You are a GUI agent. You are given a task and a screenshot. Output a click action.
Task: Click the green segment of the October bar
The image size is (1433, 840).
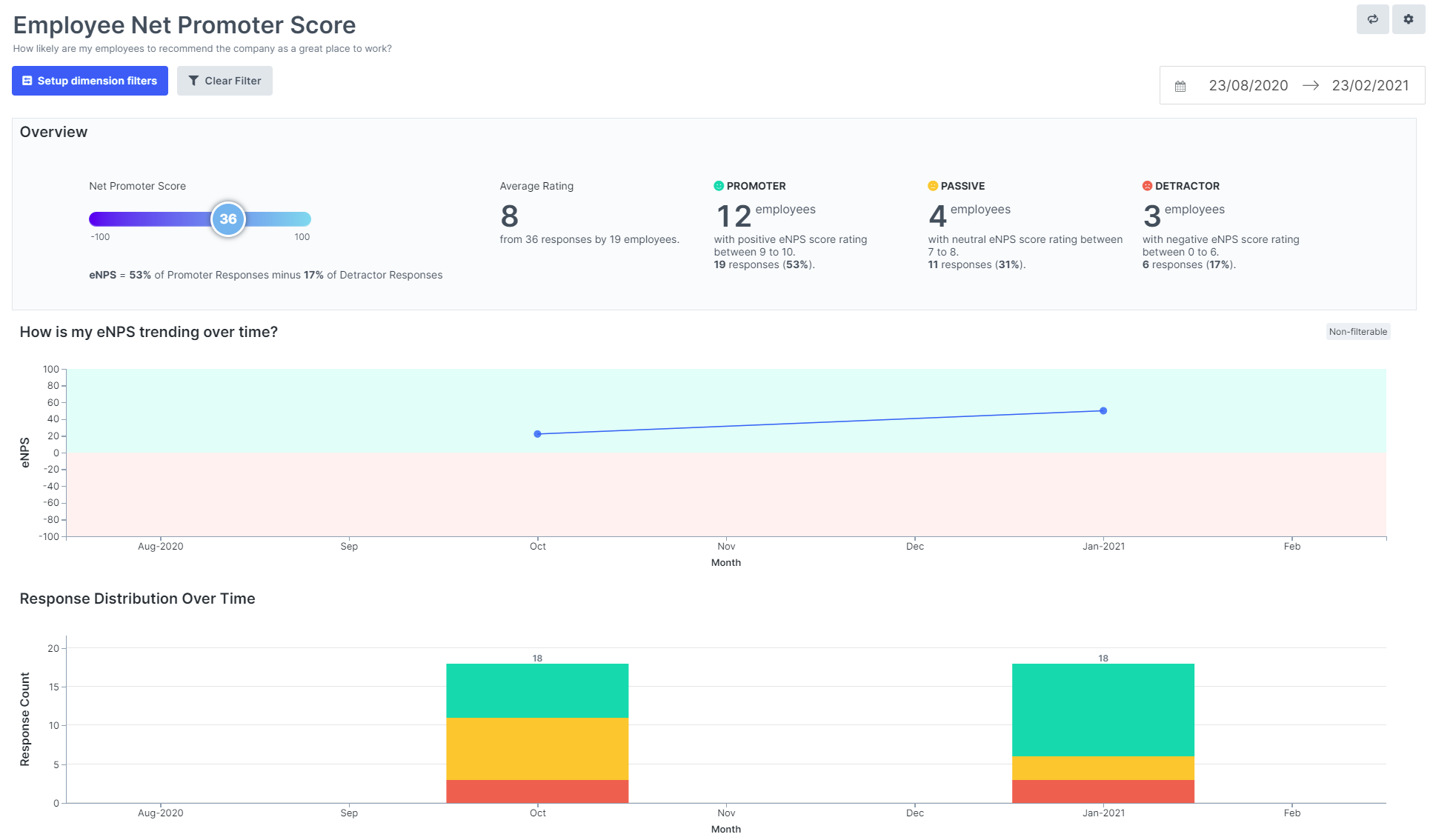click(x=537, y=689)
